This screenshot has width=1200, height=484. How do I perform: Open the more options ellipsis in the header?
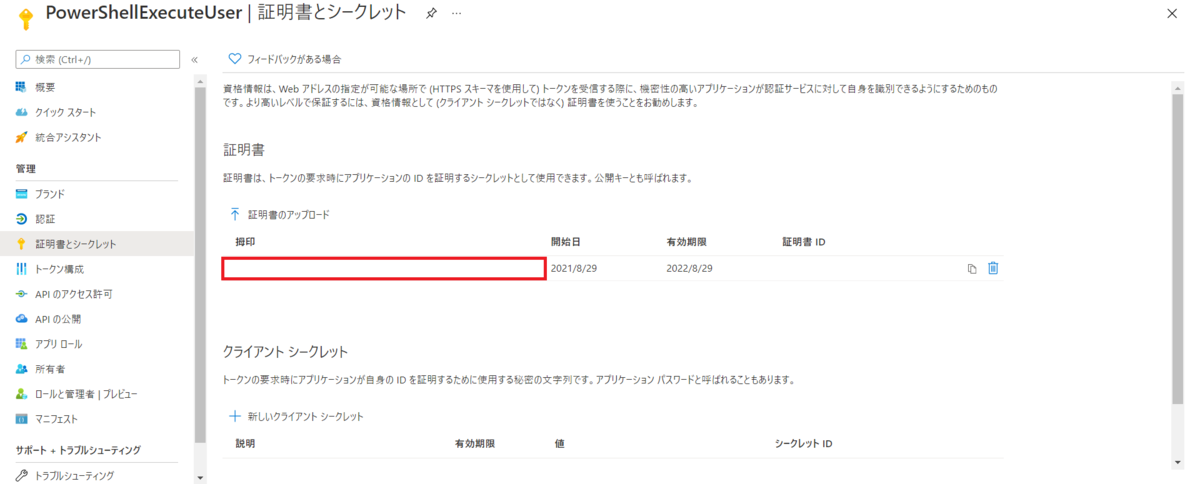(x=457, y=14)
